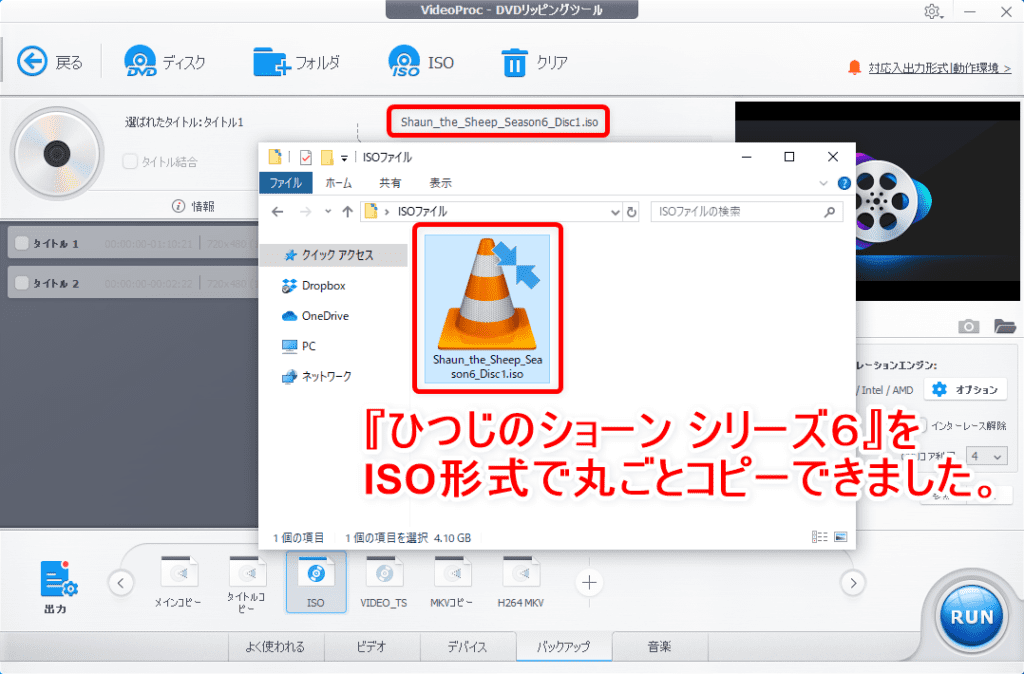The height and width of the screenshot is (674, 1024).
Task: Open the Folder (フォルダ) source icon
Action: [271, 62]
